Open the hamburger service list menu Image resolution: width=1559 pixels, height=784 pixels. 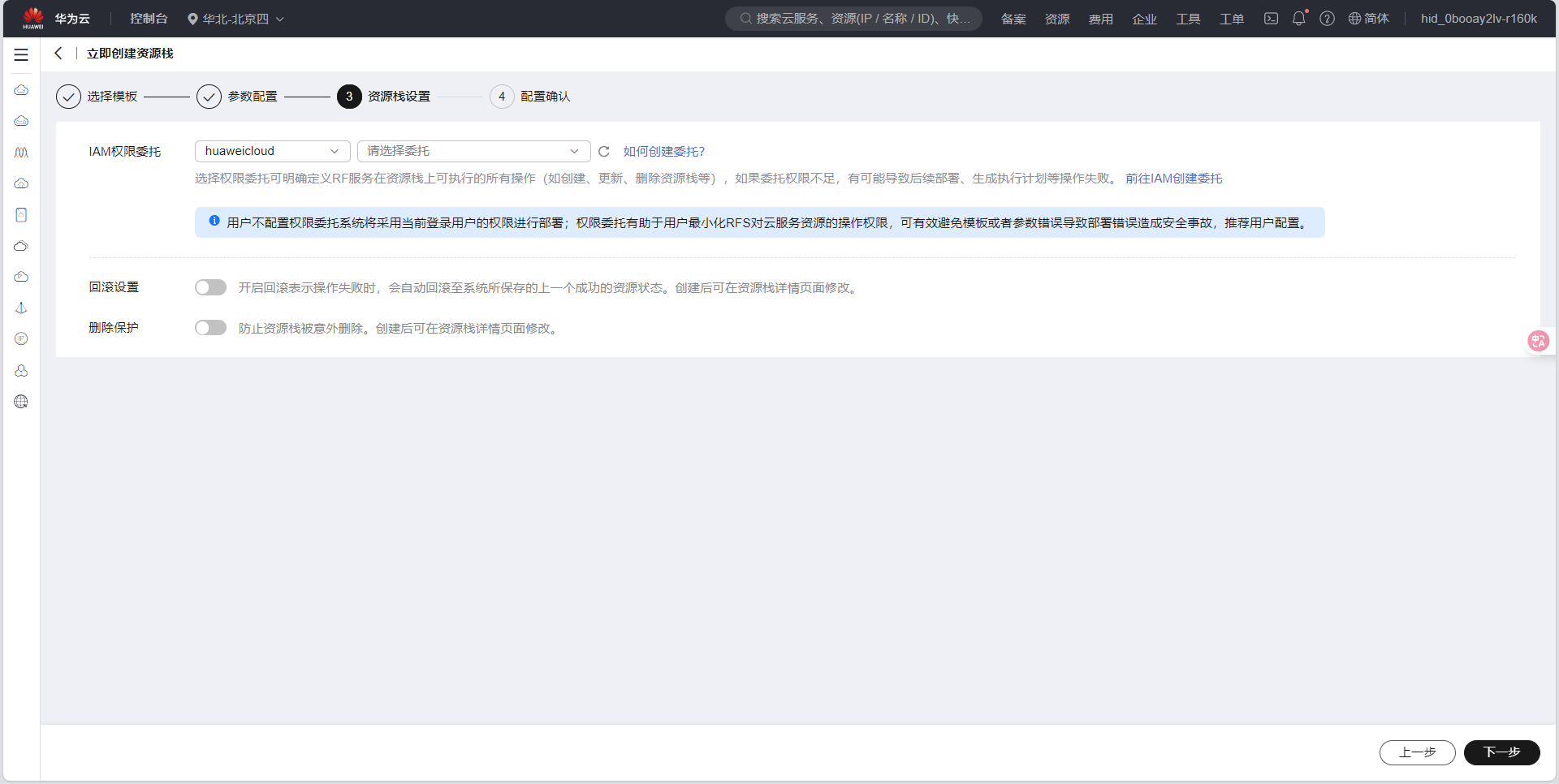21,55
